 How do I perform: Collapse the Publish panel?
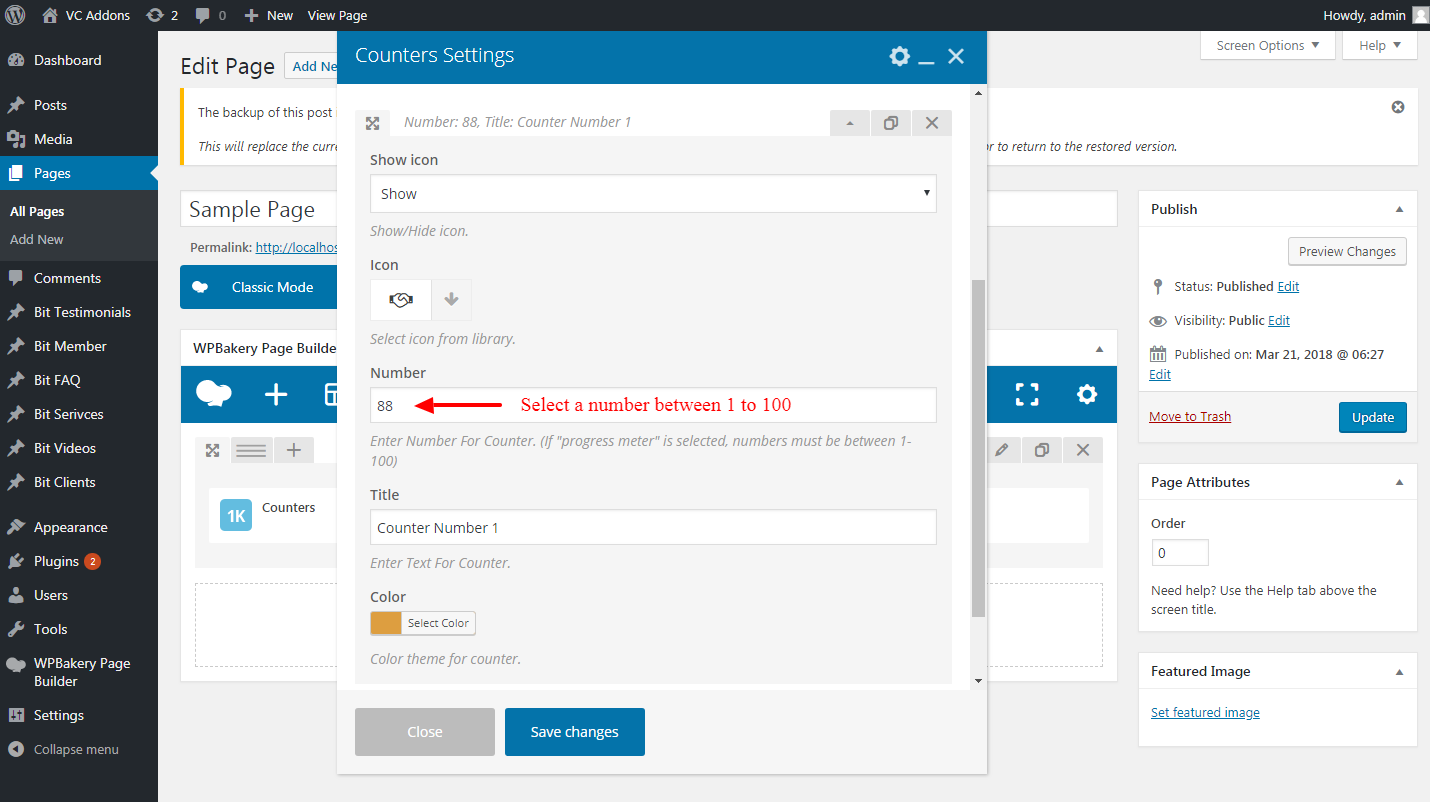point(1399,209)
